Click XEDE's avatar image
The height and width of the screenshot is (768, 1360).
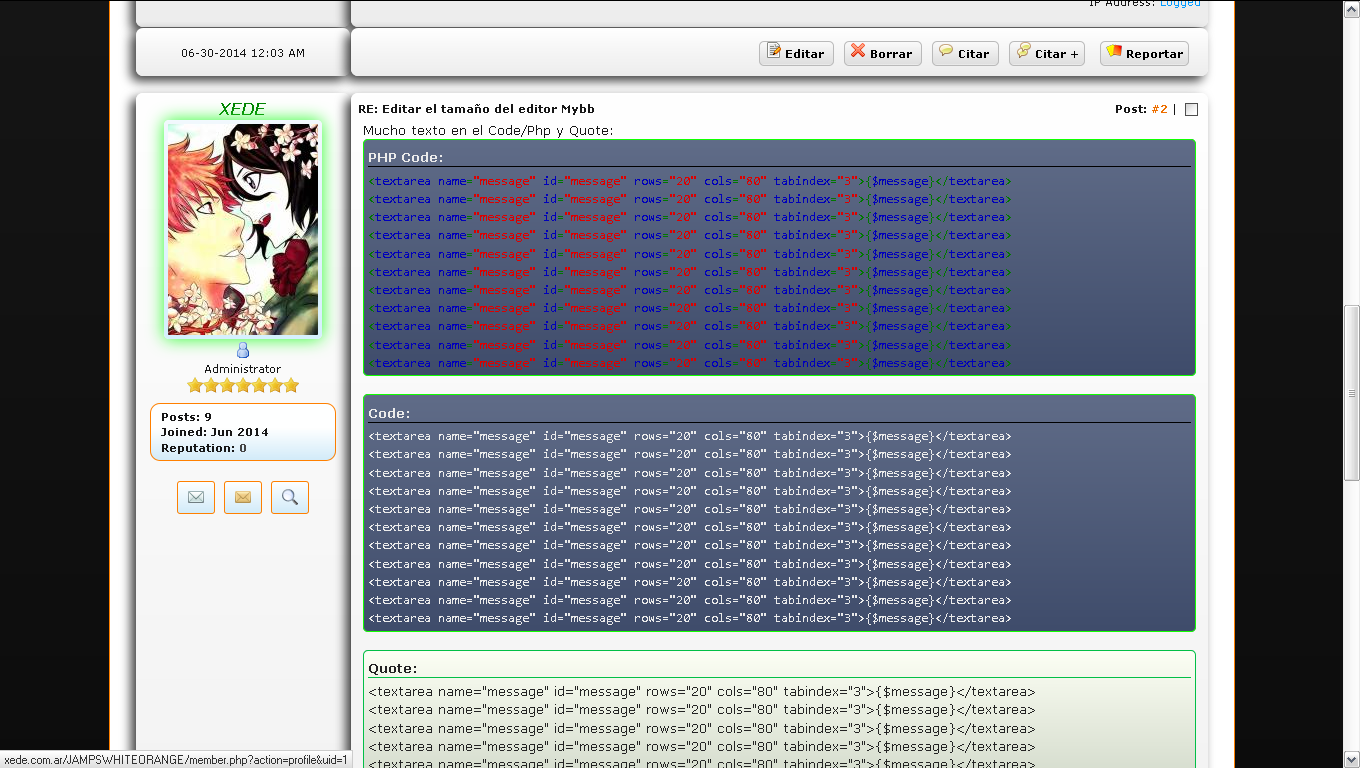coord(243,229)
